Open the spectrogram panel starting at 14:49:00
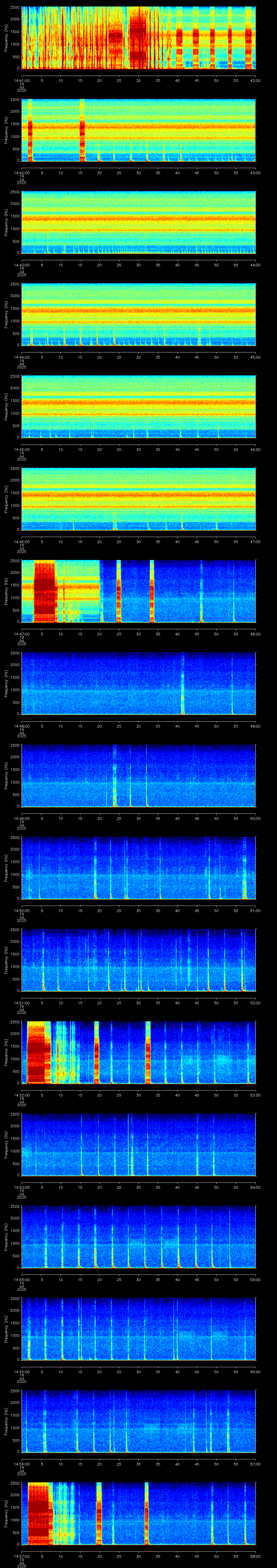The width and height of the screenshot is (277, 1568). point(138,775)
